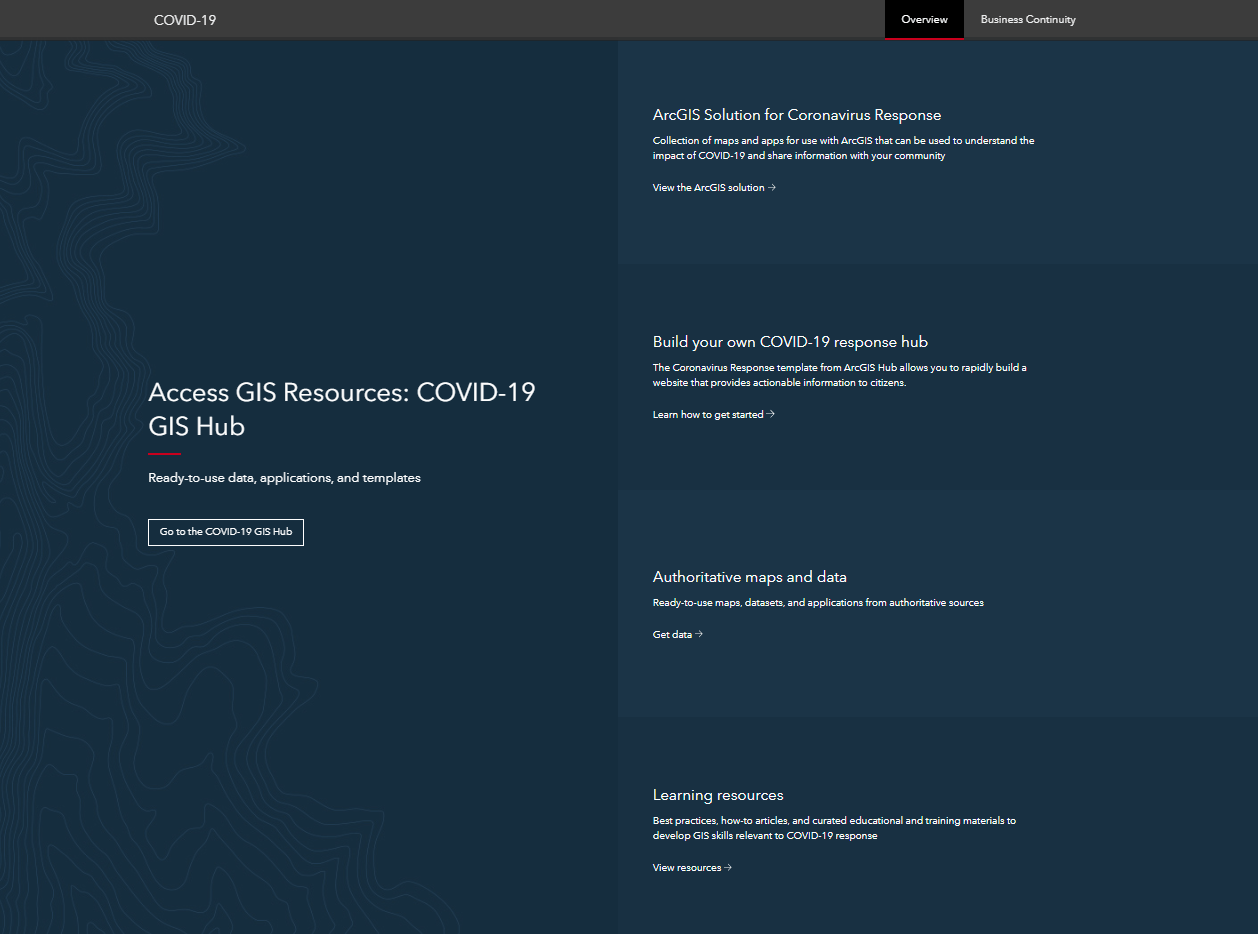Switch to the Business Continuity tab
Screen dimensions: 1258x934
pyautogui.click(x=1027, y=19)
